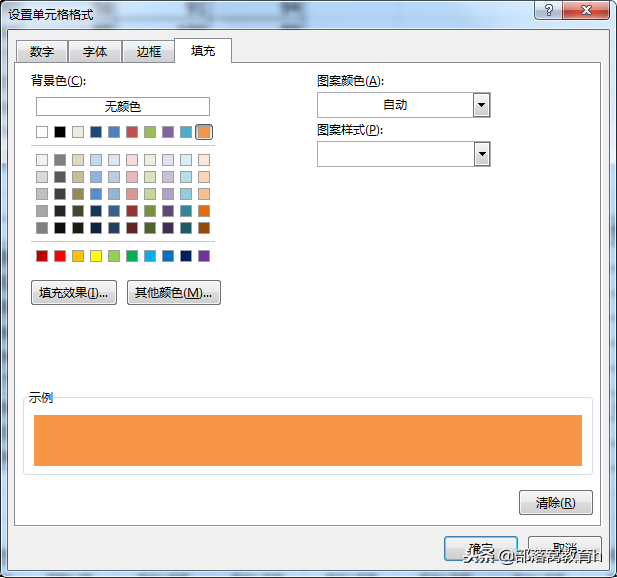Confirm with the 确定 button
This screenshot has width=617, height=578.
(480, 548)
